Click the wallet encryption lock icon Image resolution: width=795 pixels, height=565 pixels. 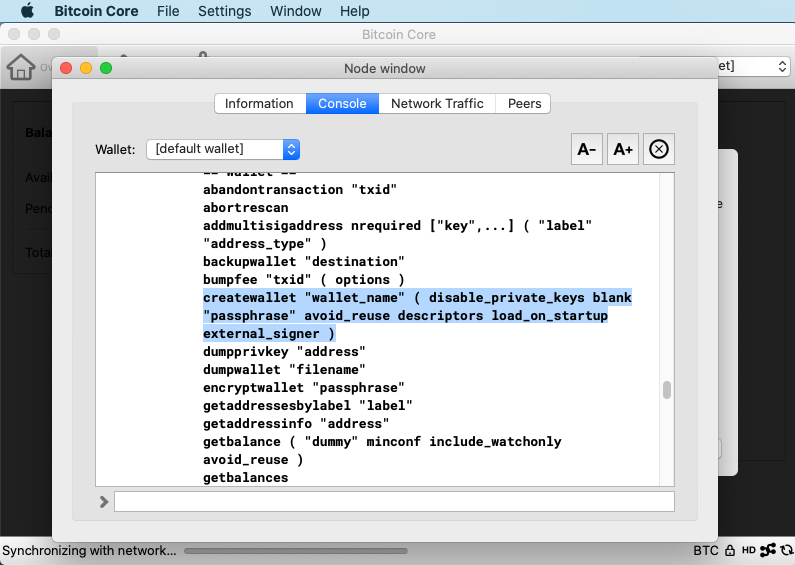[x=730, y=550]
